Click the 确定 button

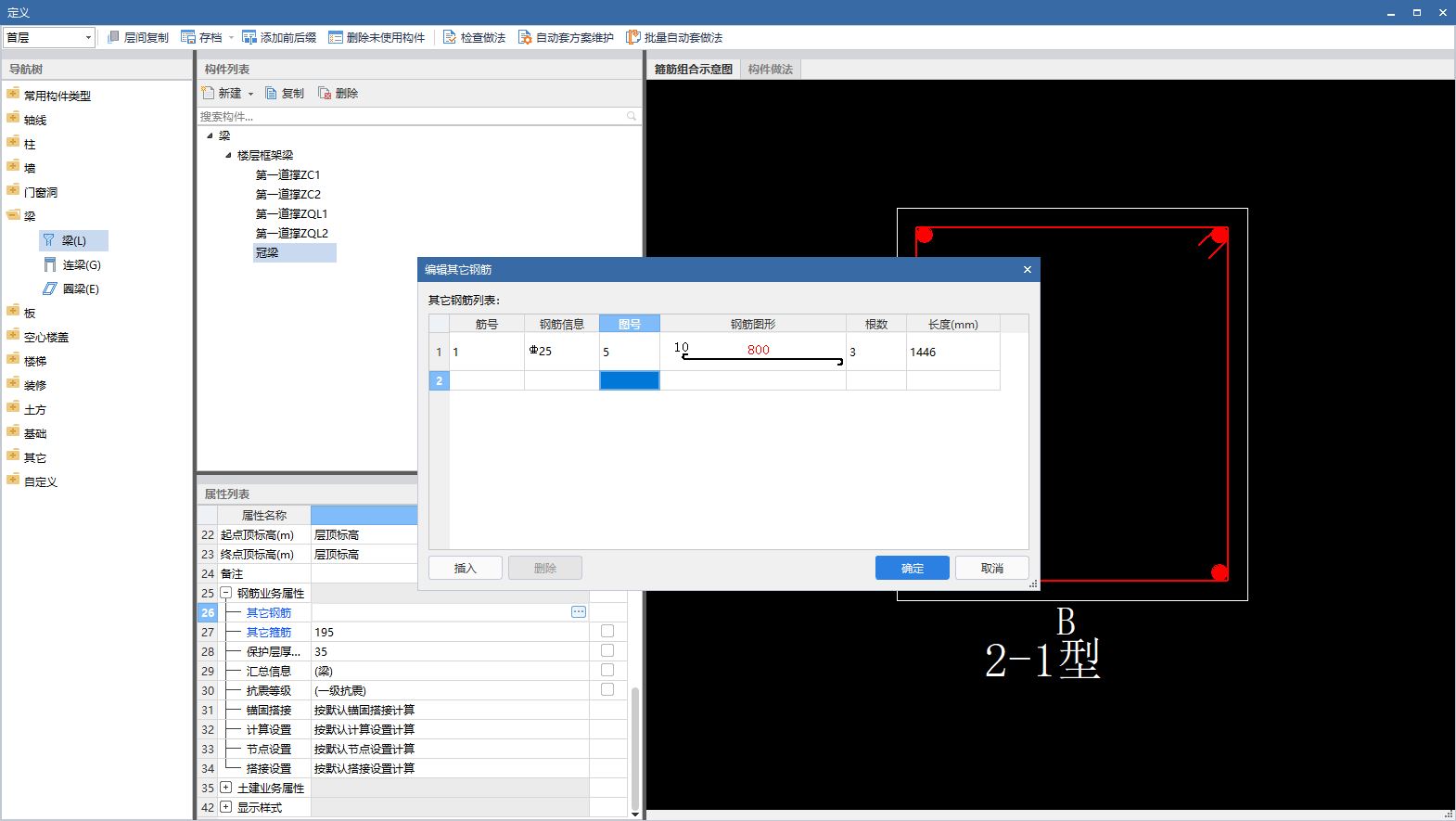913,568
